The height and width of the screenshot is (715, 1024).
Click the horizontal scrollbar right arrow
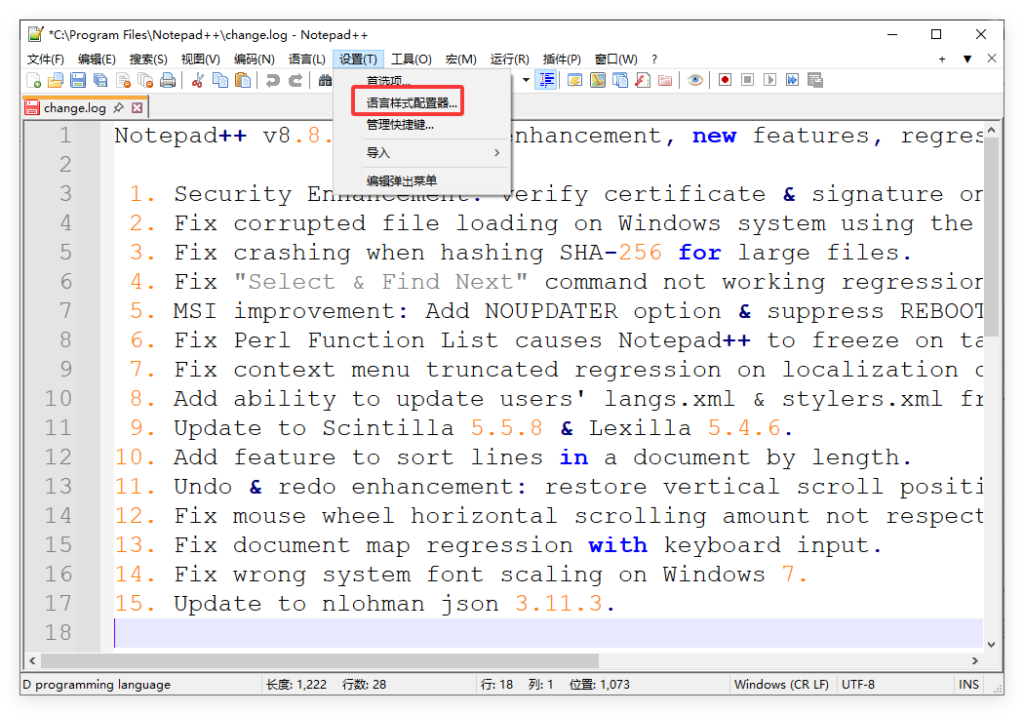tap(975, 661)
